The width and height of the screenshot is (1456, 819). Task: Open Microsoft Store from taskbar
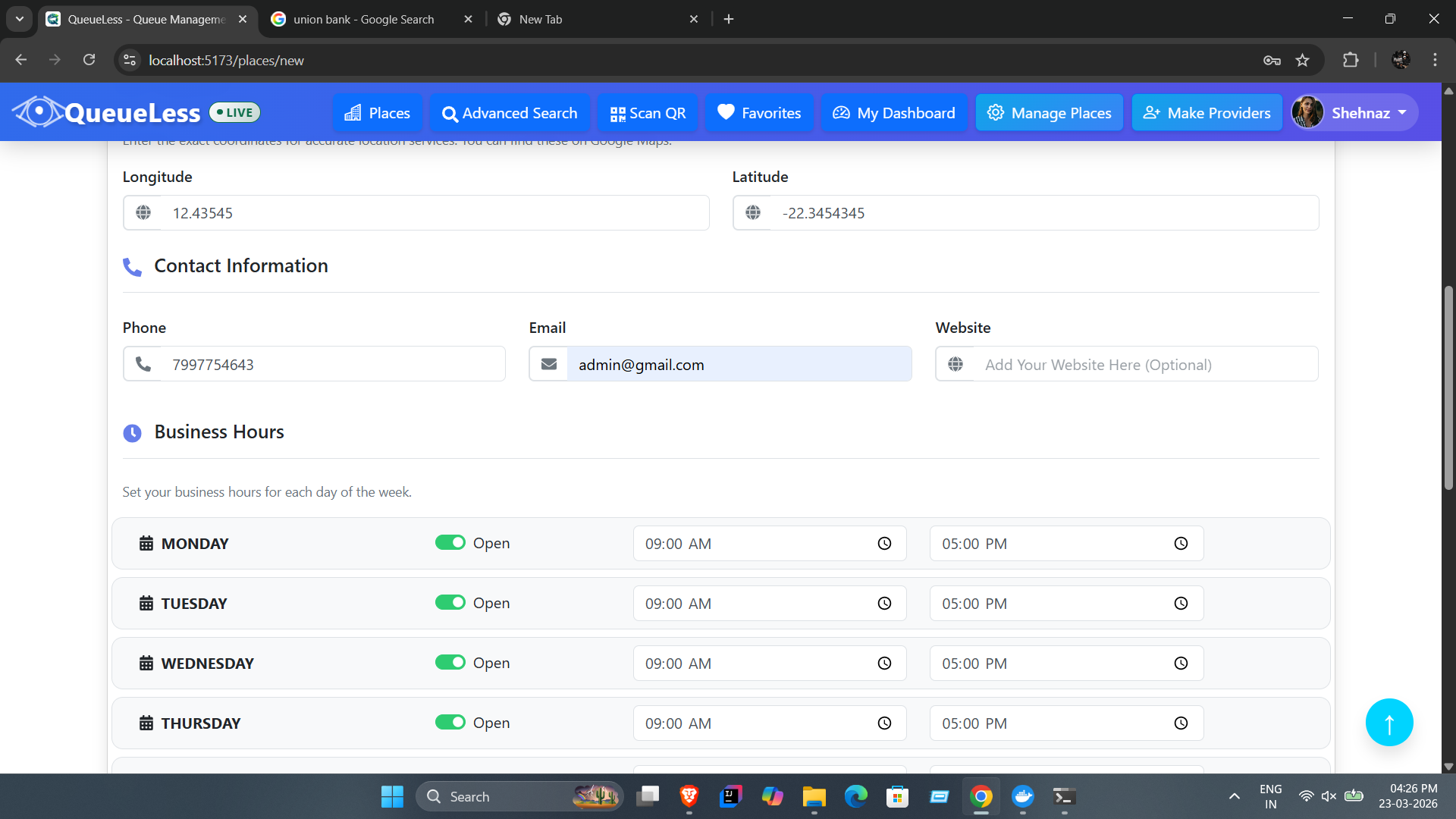(x=897, y=796)
